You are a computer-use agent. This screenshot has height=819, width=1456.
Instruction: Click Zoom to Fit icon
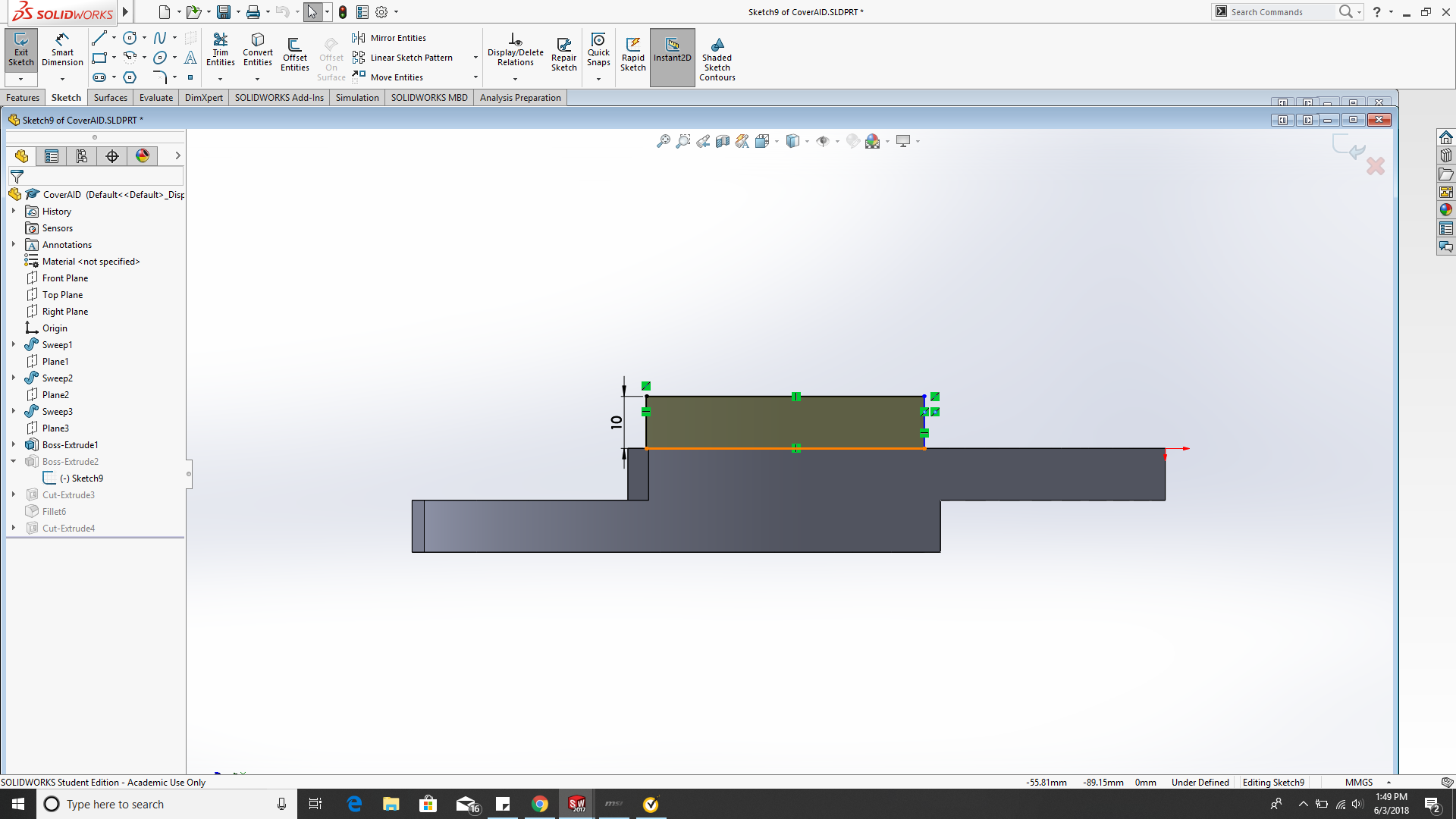coord(664,141)
